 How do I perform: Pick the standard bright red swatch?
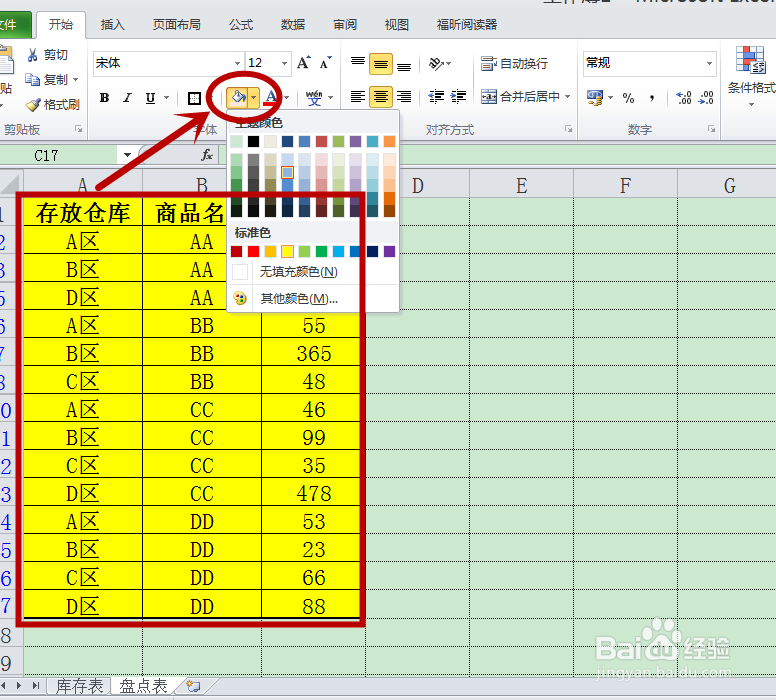tap(253, 251)
